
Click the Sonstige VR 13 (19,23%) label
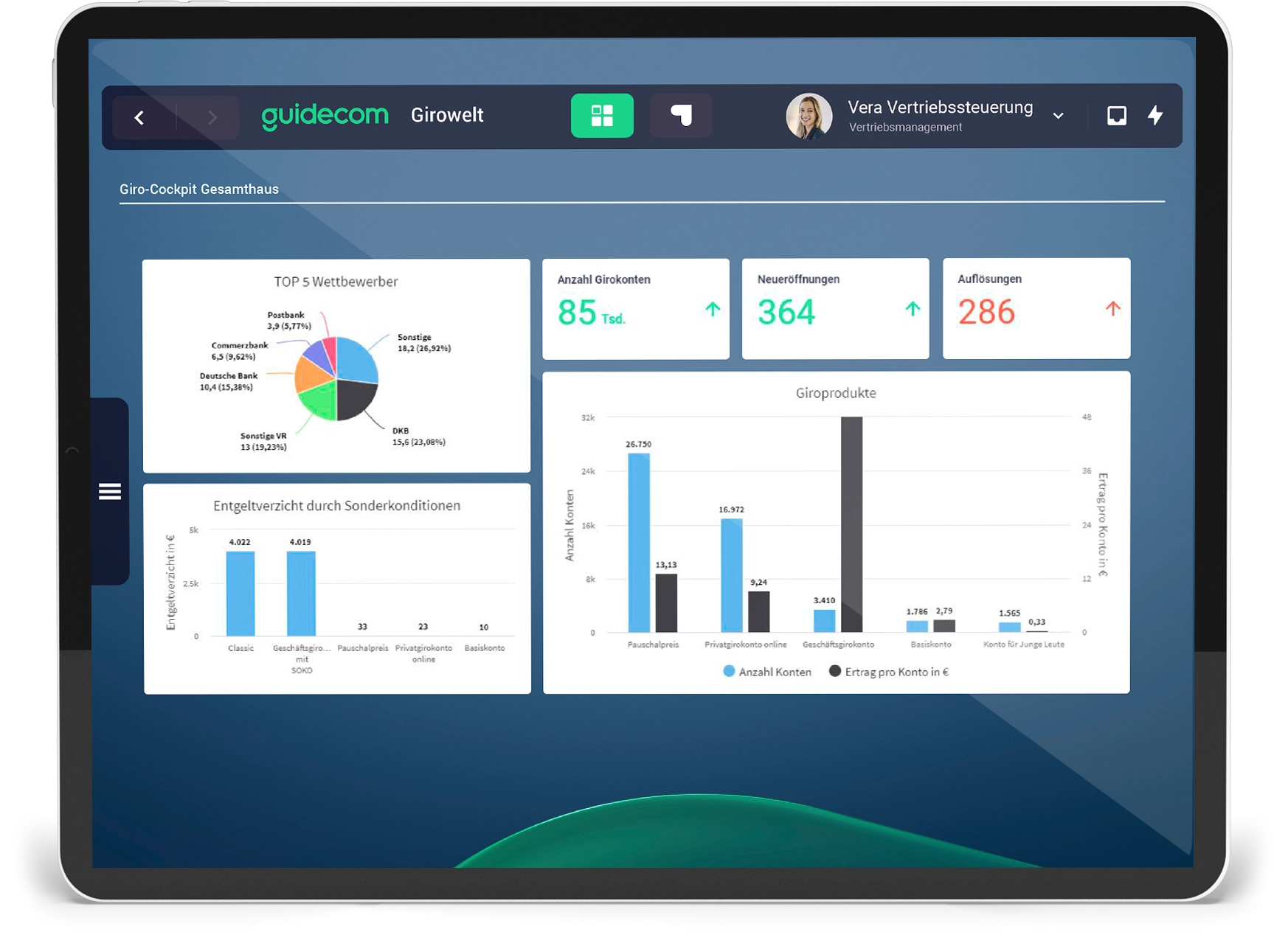(263, 442)
